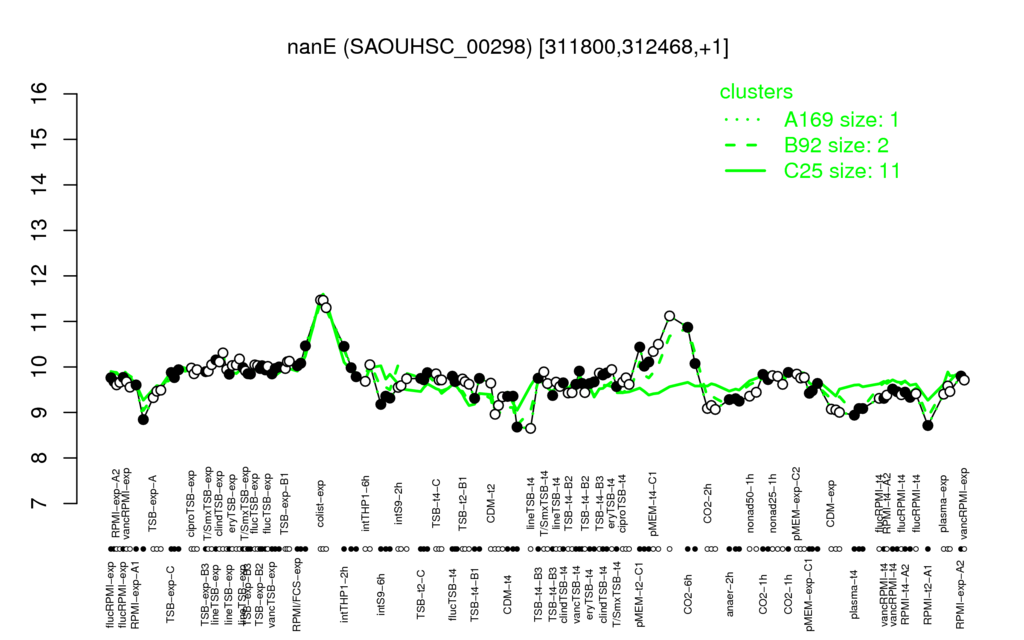Click the y-axis tick label 10
Image resolution: width=1024 pixels, height=640 pixels.
(40, 367)
